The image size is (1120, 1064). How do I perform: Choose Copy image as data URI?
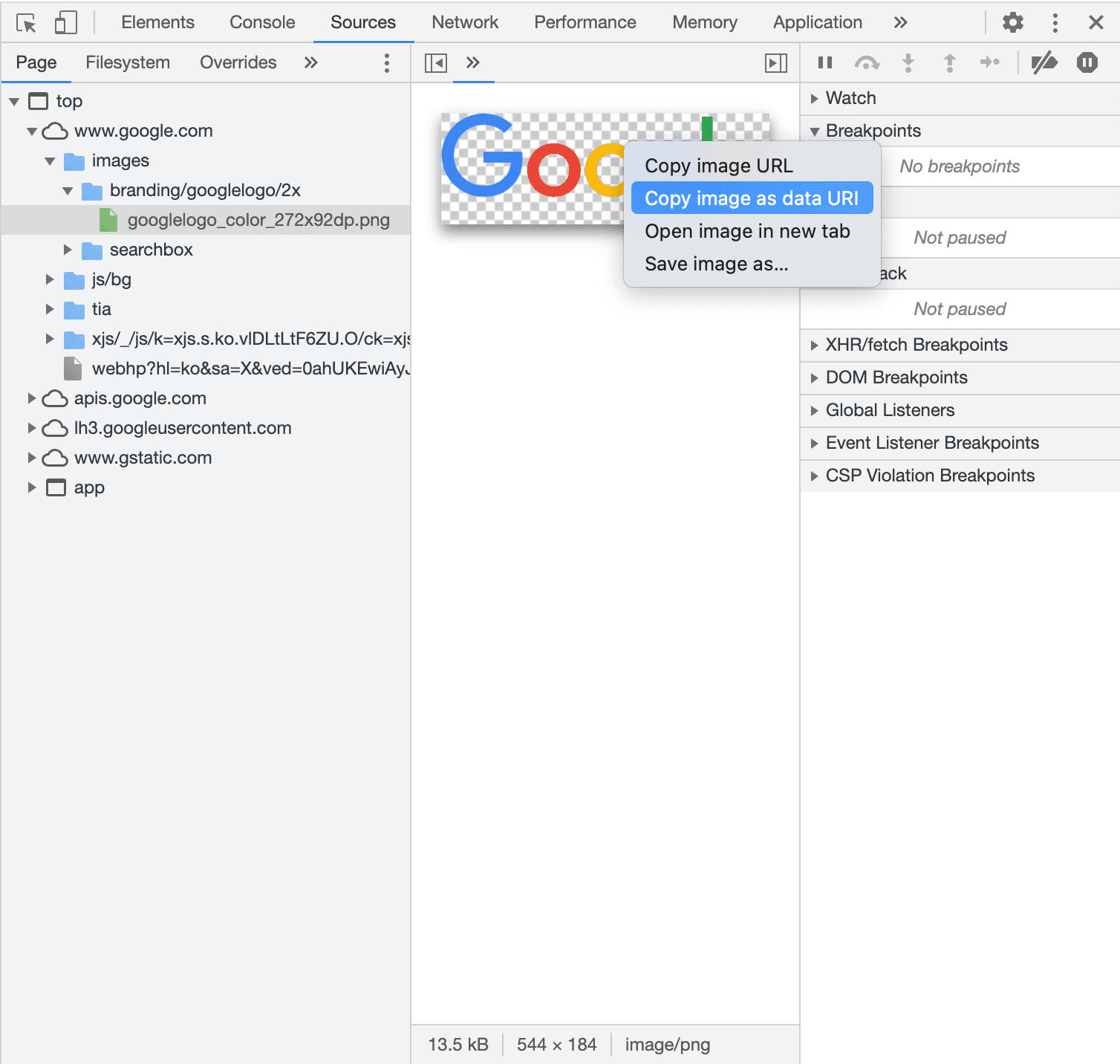tap(752, 198)
